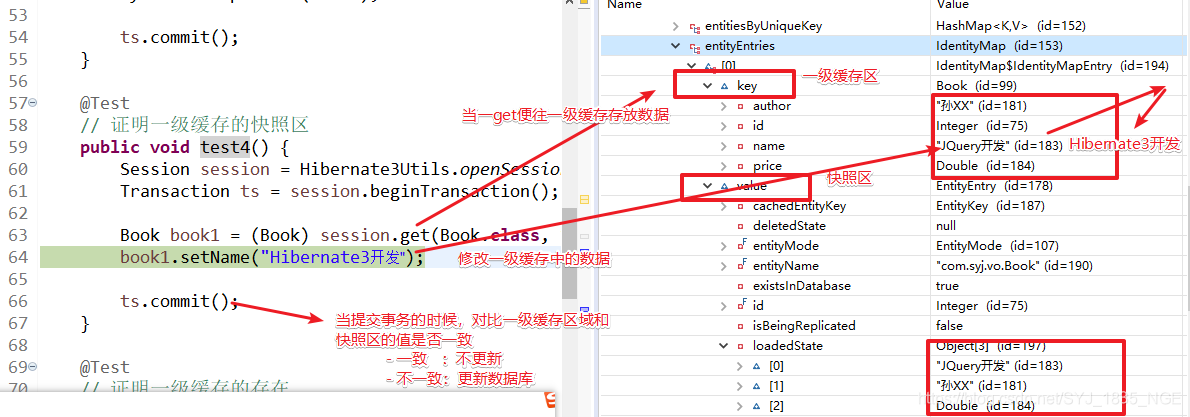The height and width of the screenshot is (417, 1190).
Task: Collapse the loadedState array node
Action: pos(724,346)
